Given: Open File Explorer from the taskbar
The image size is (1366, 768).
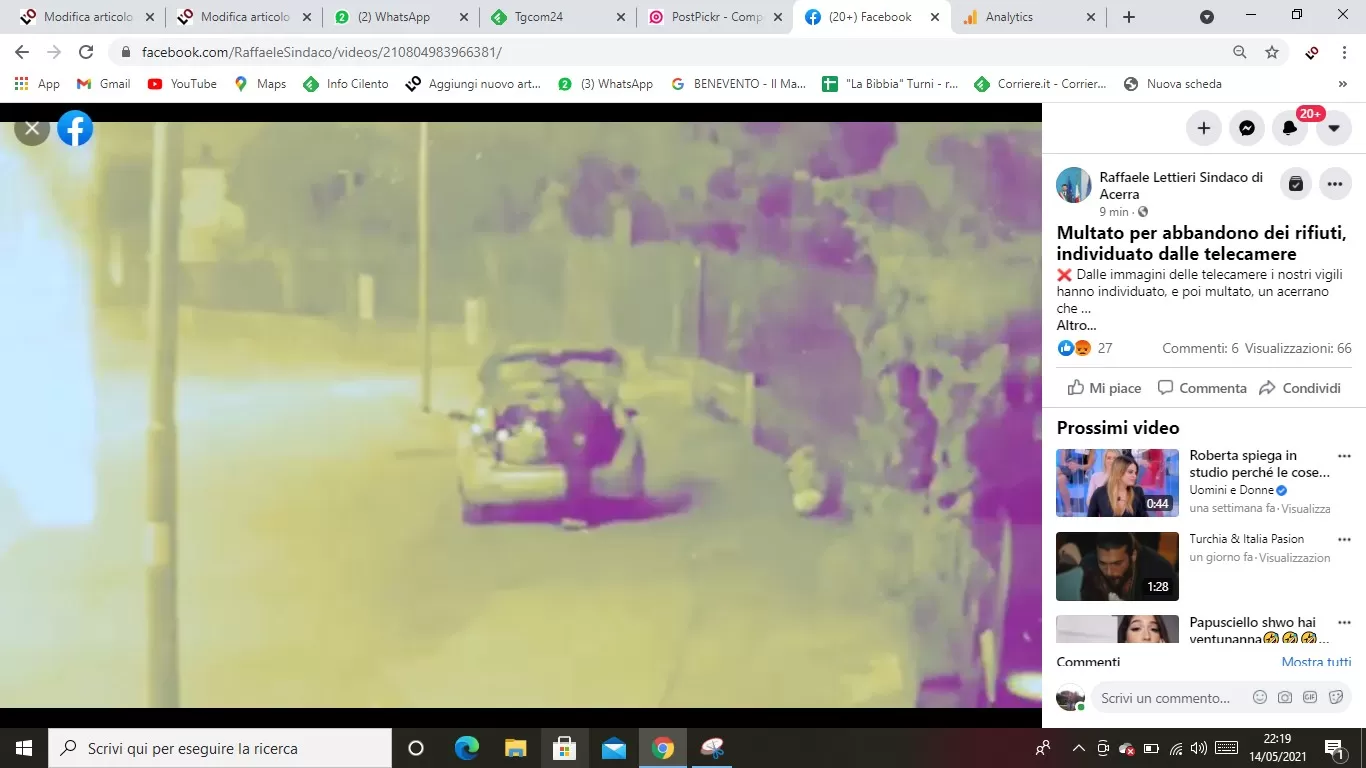Looking at the screenshot, I should point(515,748).
